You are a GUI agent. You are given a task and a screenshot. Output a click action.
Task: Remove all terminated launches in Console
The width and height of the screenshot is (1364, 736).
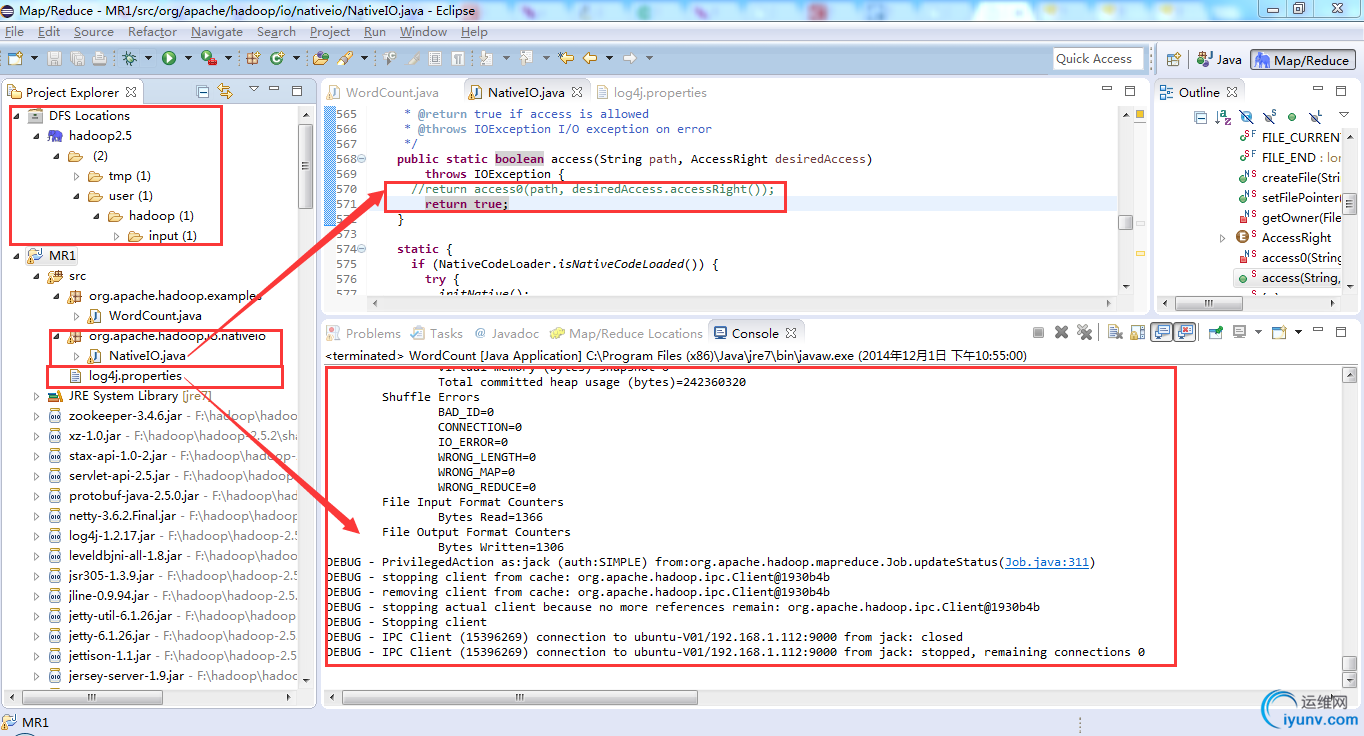1084,332
